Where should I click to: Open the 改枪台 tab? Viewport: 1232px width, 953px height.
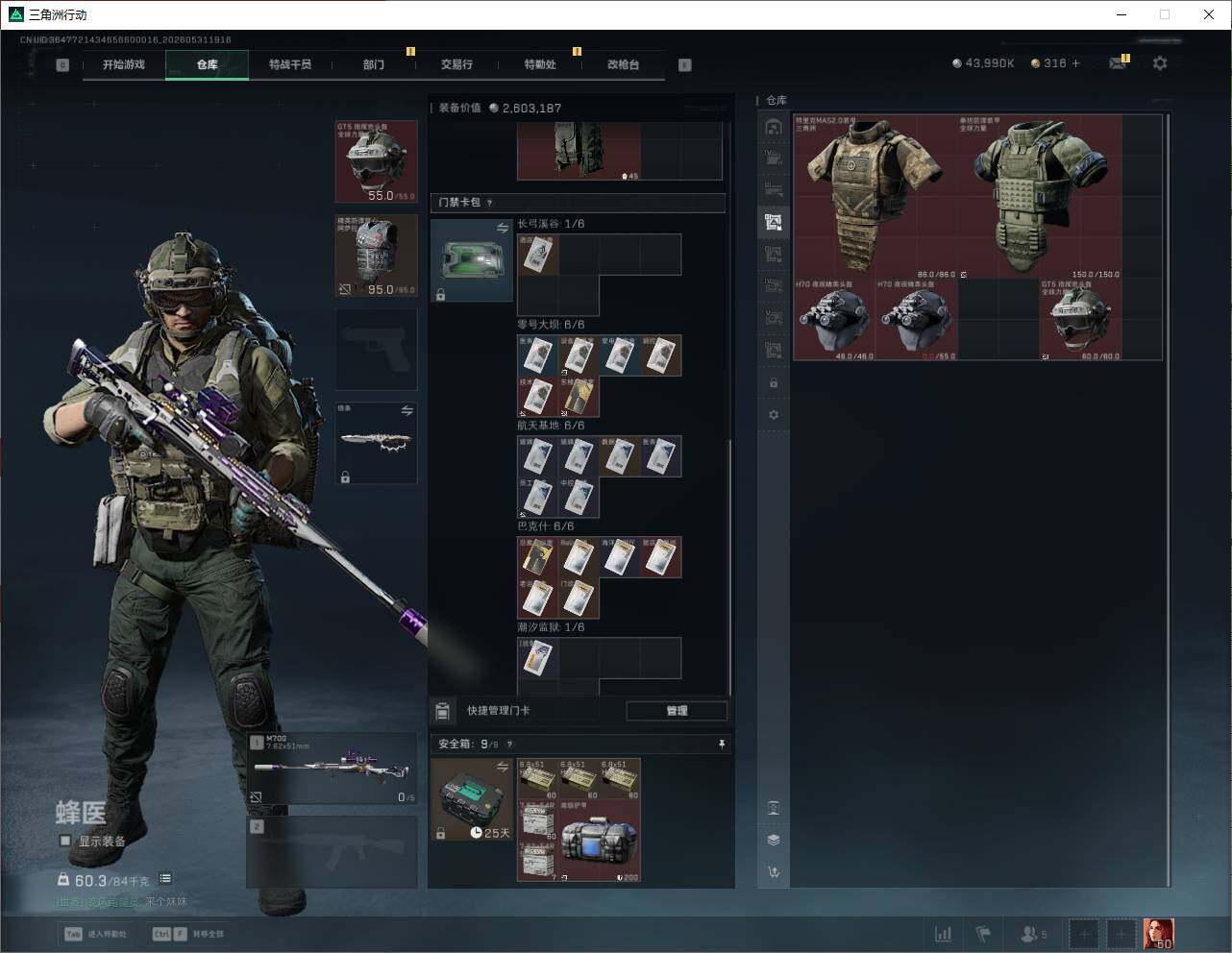click(623, 64)
